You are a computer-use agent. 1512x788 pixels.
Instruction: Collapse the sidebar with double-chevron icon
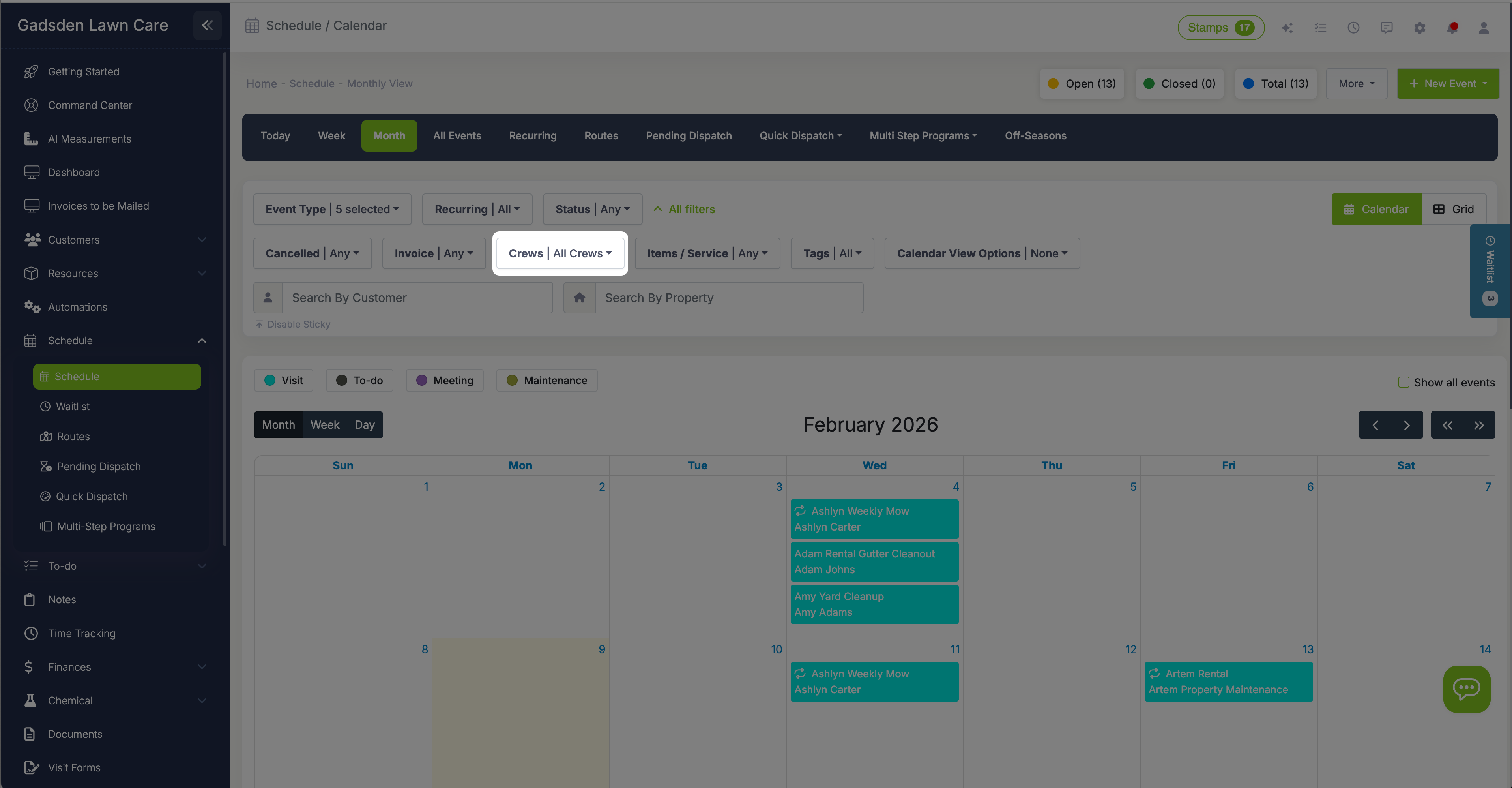pos(207,25)
